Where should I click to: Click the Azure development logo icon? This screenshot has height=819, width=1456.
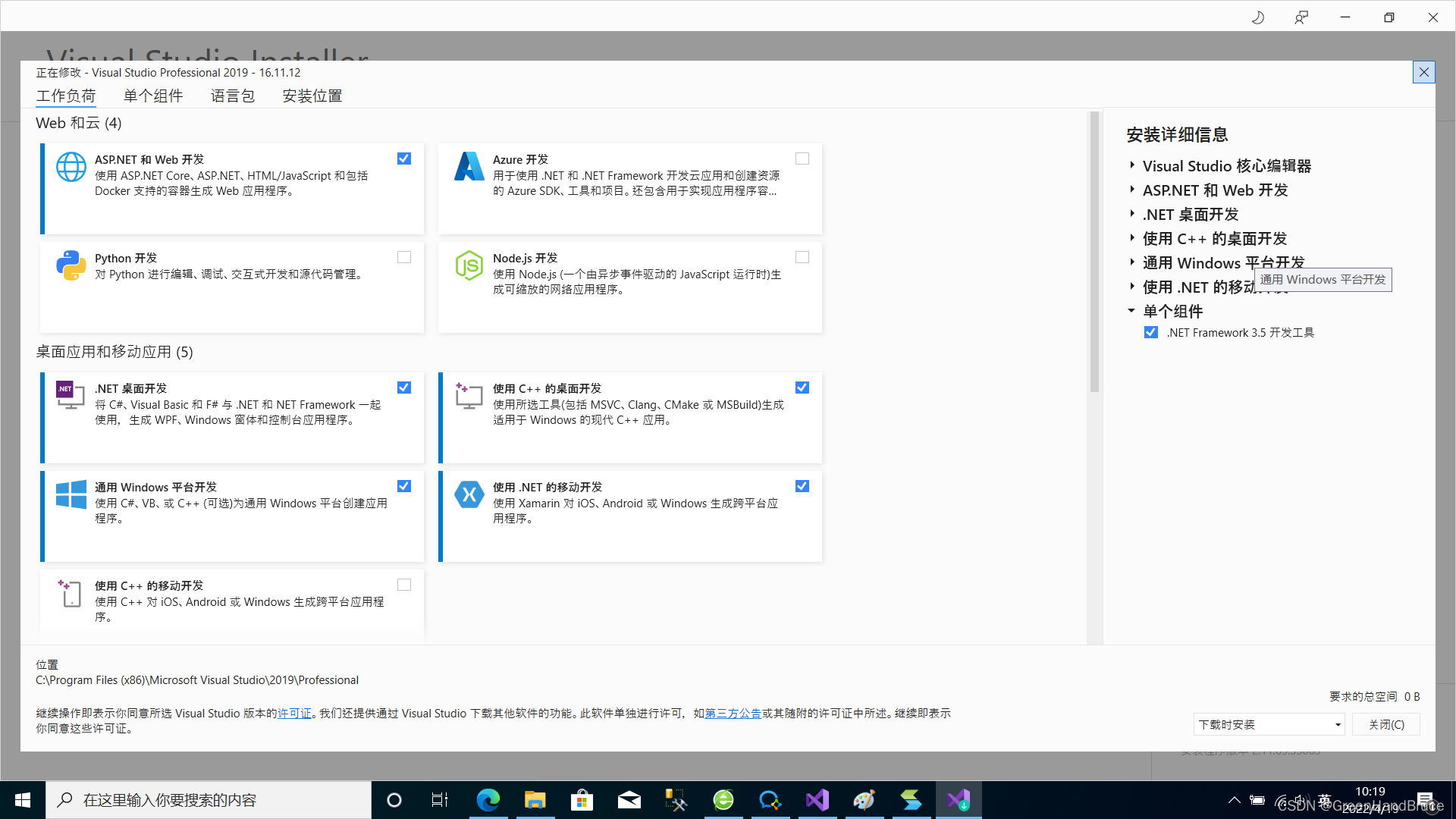(469, 167)
